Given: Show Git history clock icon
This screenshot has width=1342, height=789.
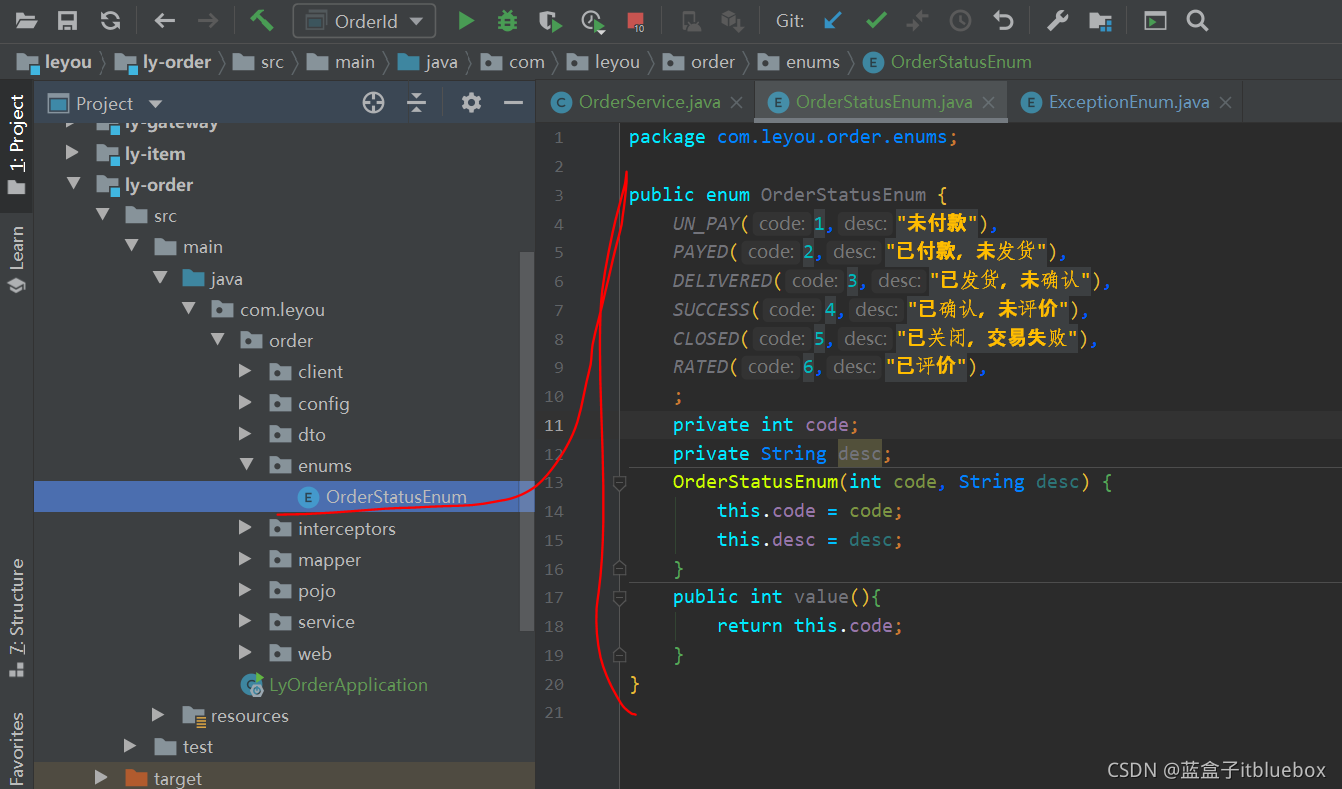Looking at the screenshot, I should [960, 20].
